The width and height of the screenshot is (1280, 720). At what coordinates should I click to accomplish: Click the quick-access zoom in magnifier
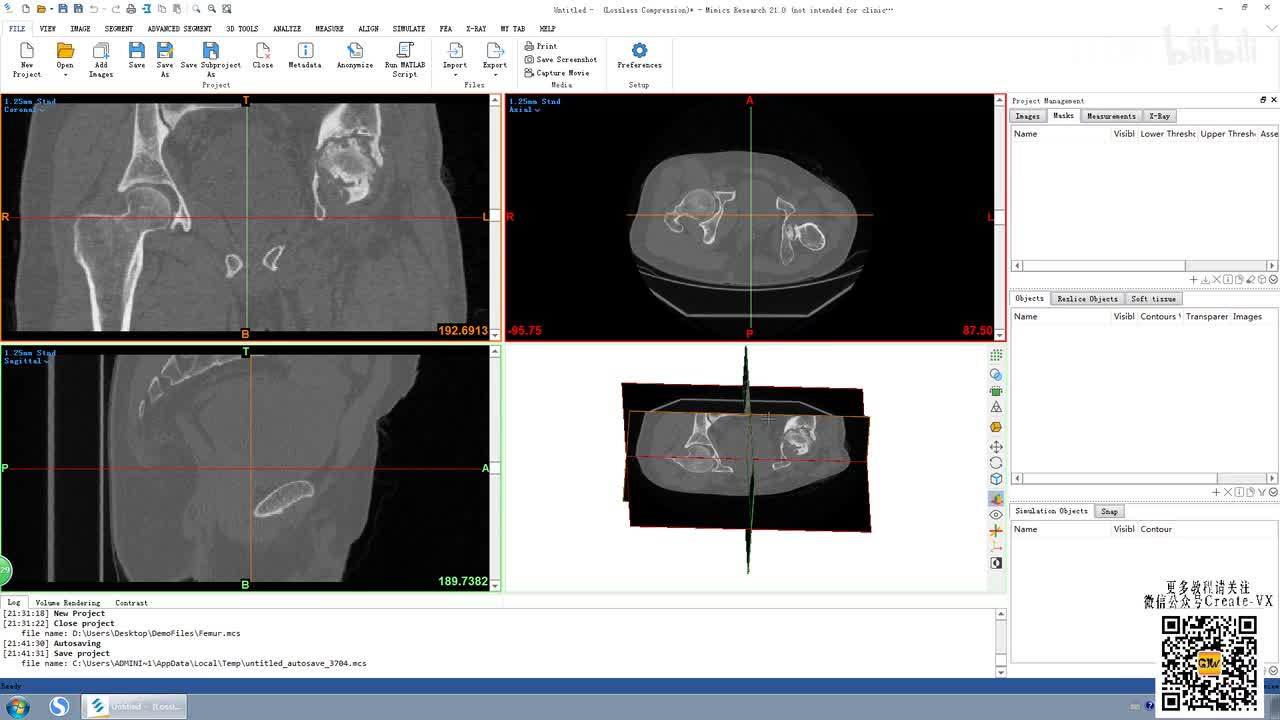pos(196,9)
